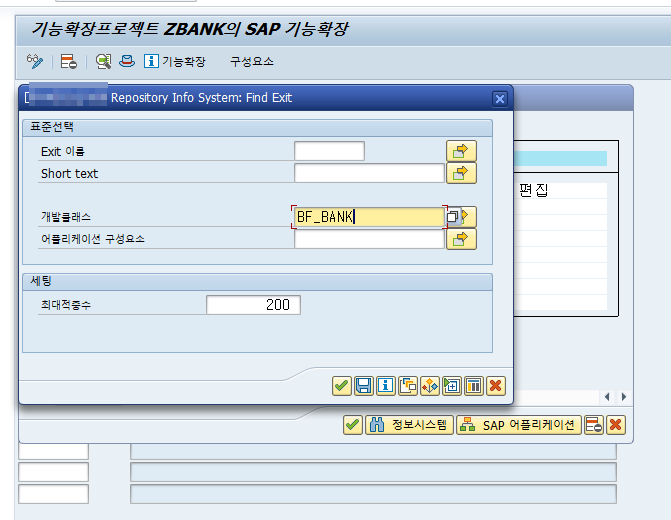The height and width of the screenshot is (520, 671).
Task: Click the 어플리케이션 구성요소 input field
Action: 369,239
